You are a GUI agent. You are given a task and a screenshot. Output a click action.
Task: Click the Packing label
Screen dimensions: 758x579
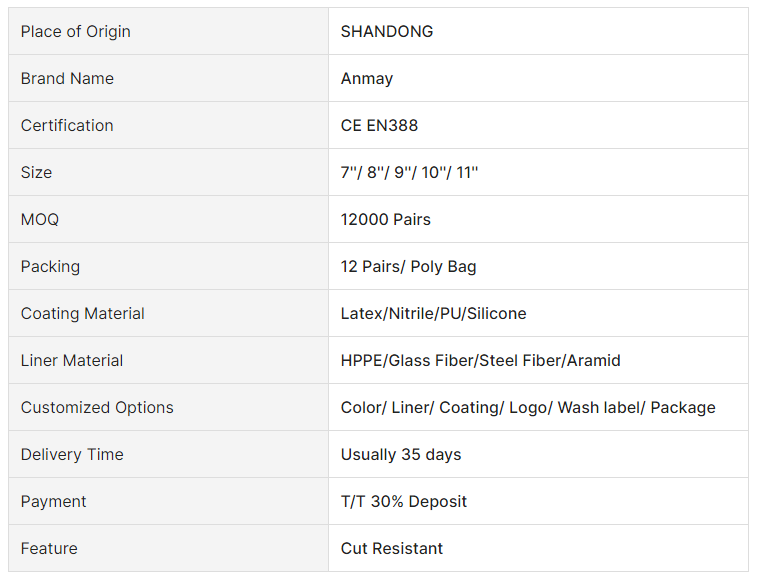(x=50, y=267)
